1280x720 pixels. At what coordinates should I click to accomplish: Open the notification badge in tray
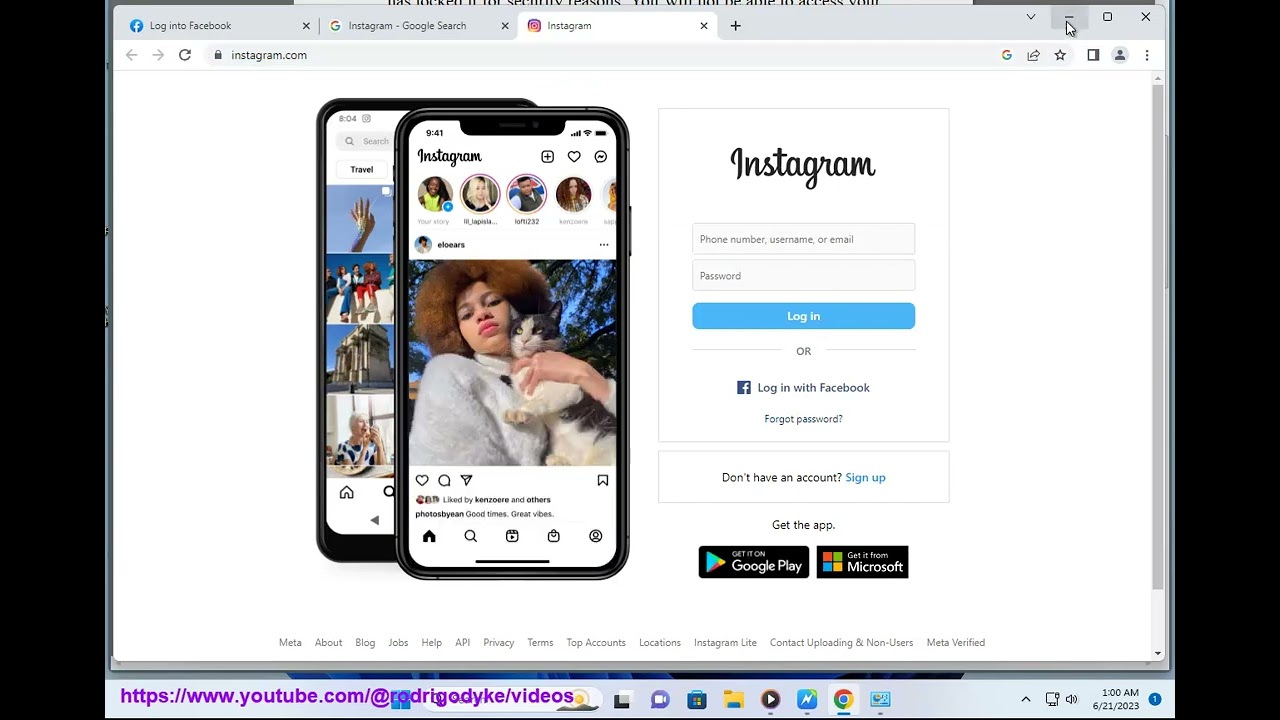(x=1155, y=700)
